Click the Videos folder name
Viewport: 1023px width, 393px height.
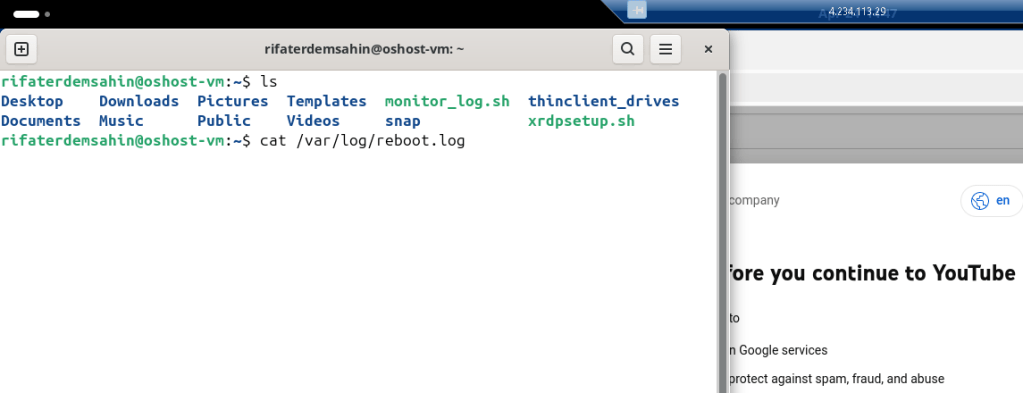313,121
